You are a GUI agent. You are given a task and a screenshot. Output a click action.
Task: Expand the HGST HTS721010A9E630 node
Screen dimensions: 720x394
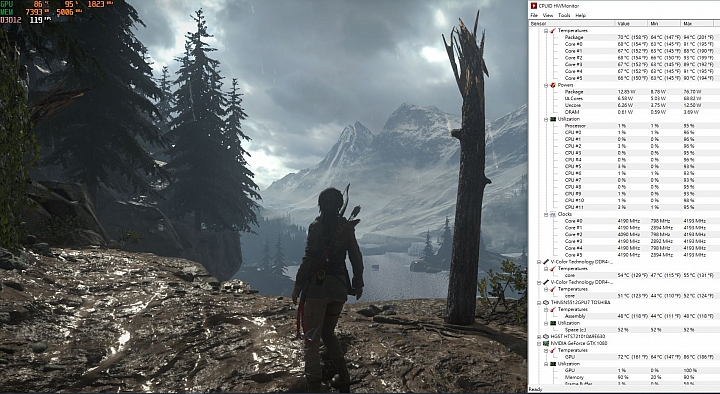tap(539, 337)
